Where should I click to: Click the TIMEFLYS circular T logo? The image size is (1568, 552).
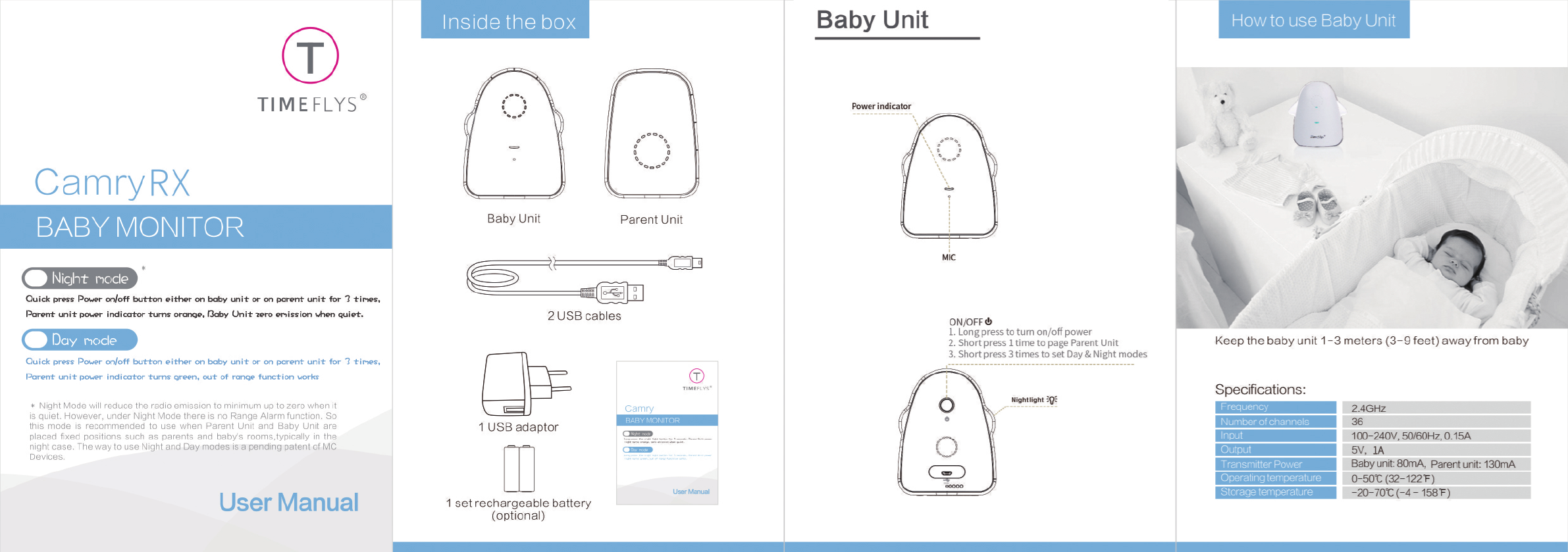point(310,55)
